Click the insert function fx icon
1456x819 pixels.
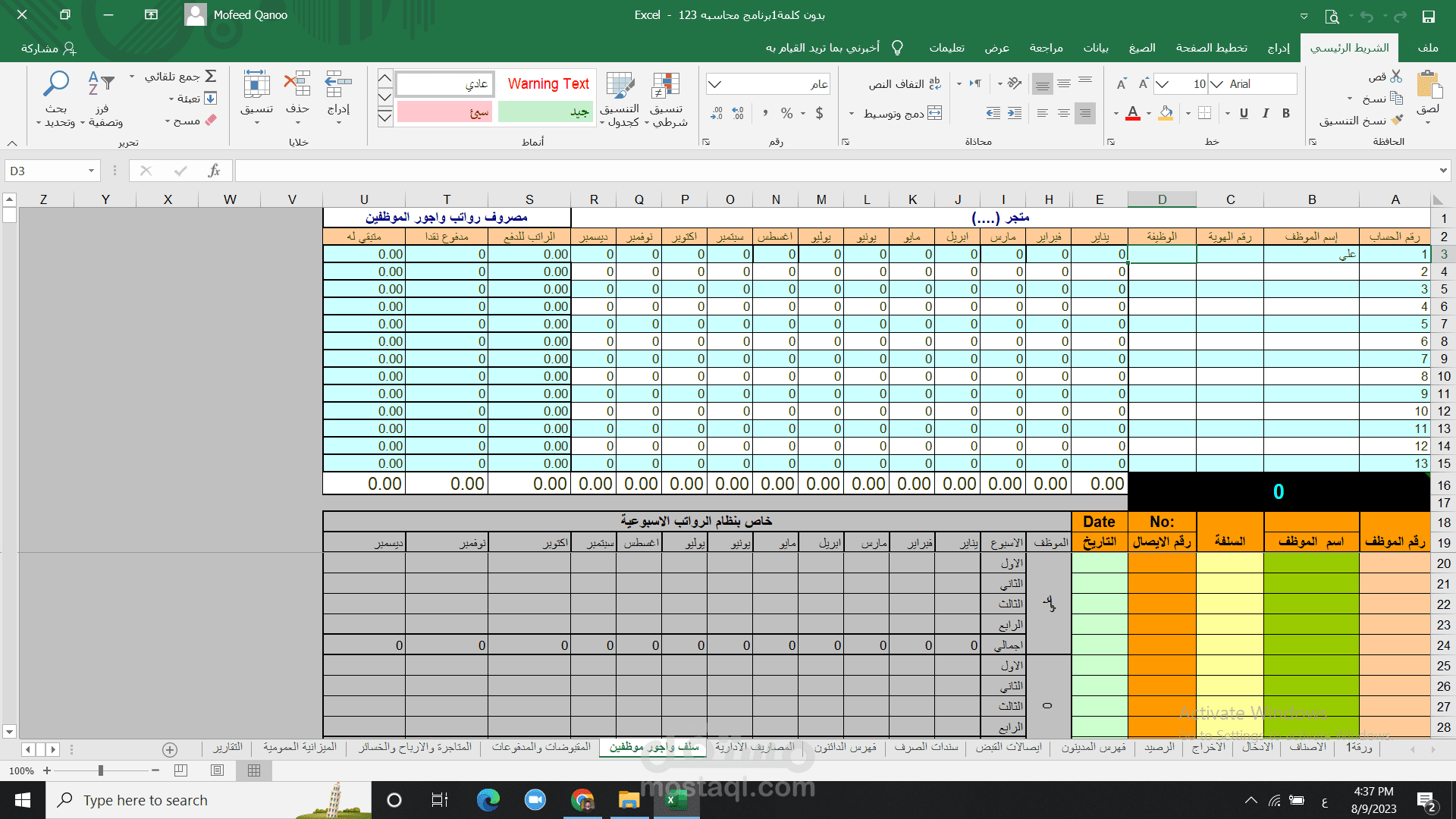[214, 171]
